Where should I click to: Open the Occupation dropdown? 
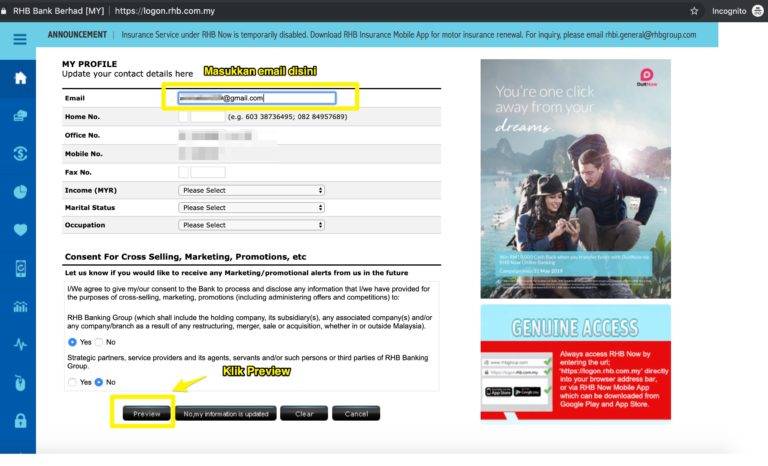(x=251, y=225)
